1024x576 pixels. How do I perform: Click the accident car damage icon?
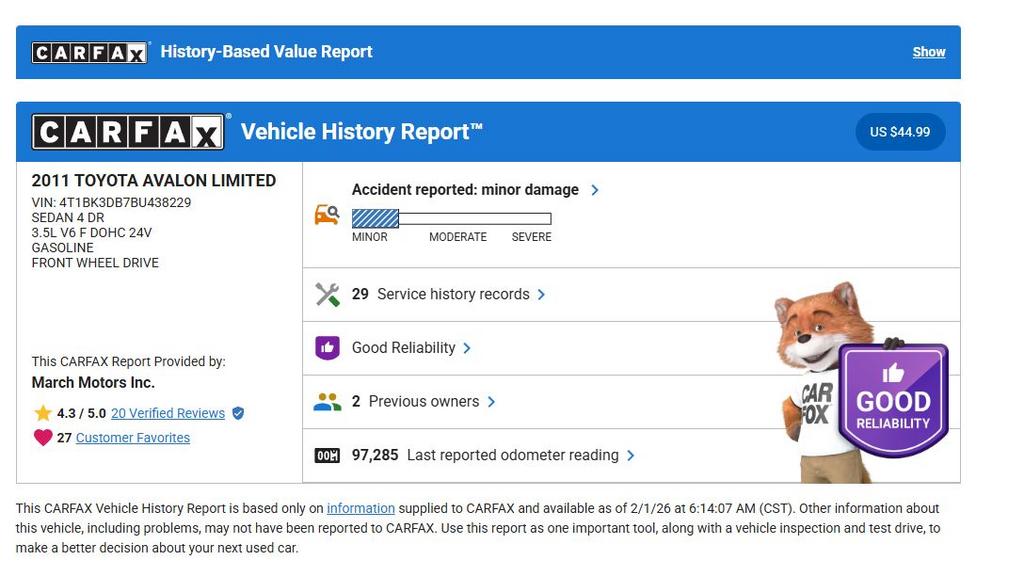(x=327, y=214)
